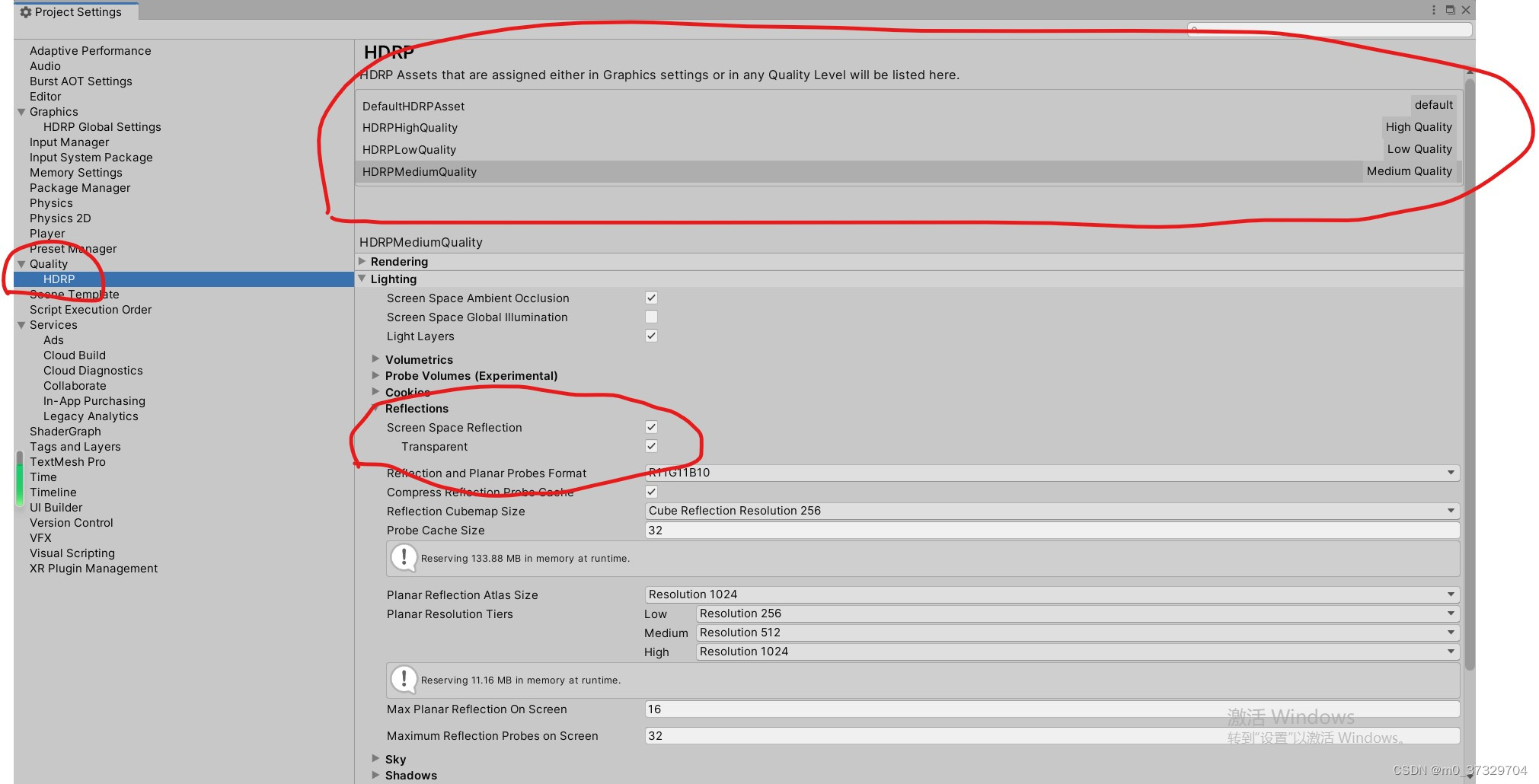Toggle the Light Layers checkbox

[x=651, y=336]
